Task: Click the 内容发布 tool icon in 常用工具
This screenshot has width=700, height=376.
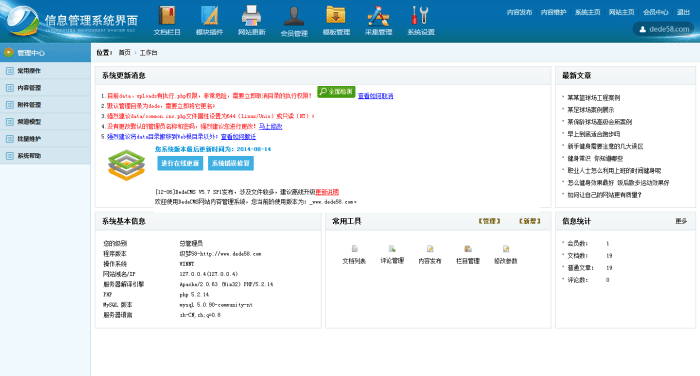Action: 430,249
